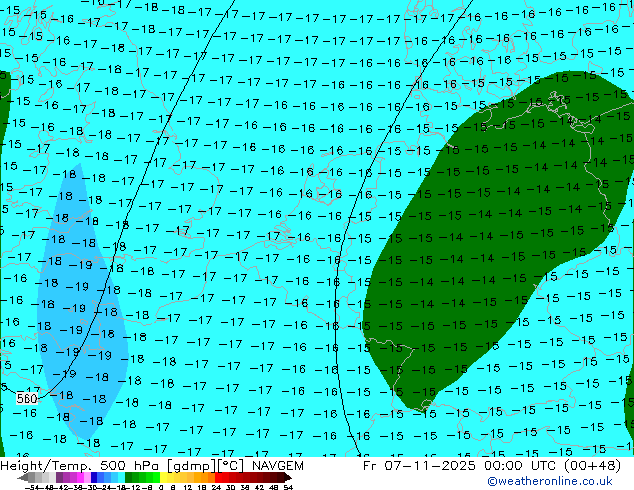The image size is (634, 490).
Task: Click the yellow segment of the temperature scale
Action: coord(163,478)
